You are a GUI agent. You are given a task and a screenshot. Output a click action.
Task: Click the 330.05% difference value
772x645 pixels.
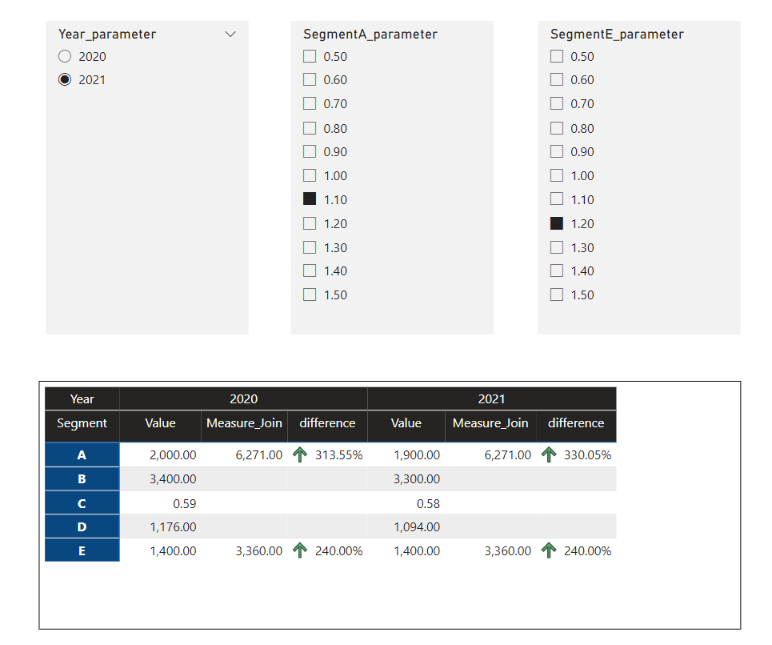pos(587,455)
